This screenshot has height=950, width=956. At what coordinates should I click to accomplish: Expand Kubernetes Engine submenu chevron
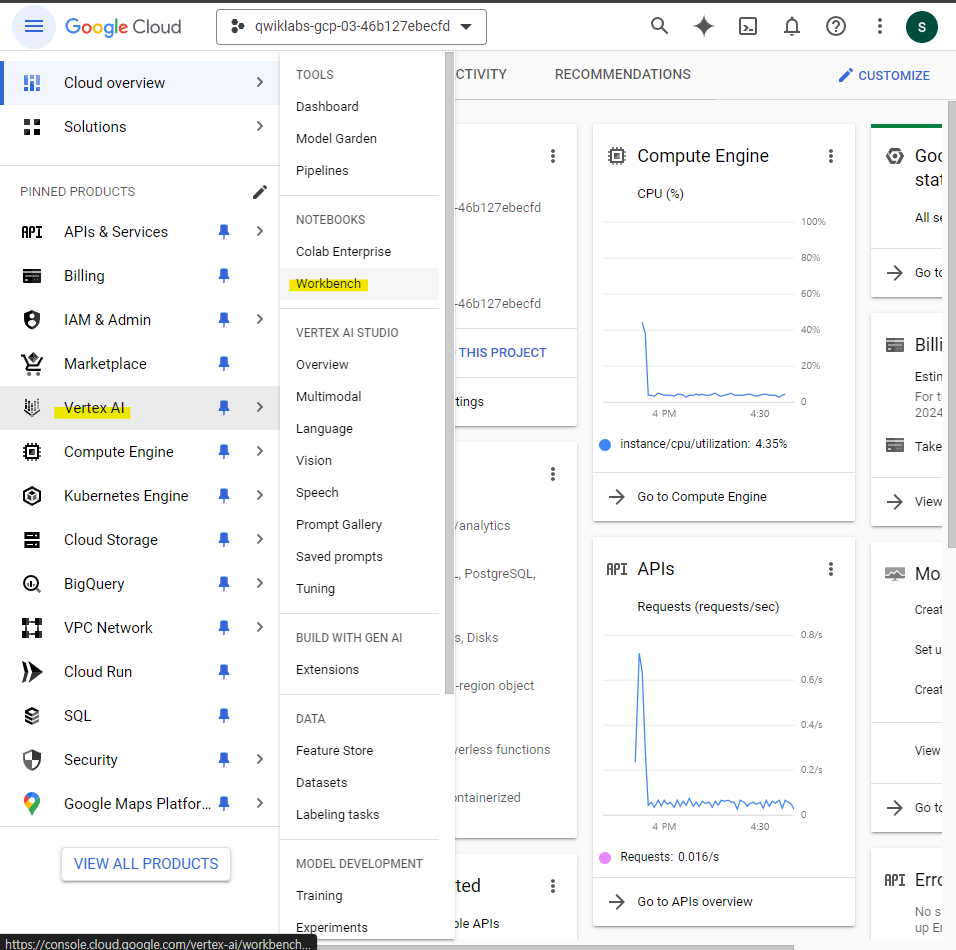(260, 495)
